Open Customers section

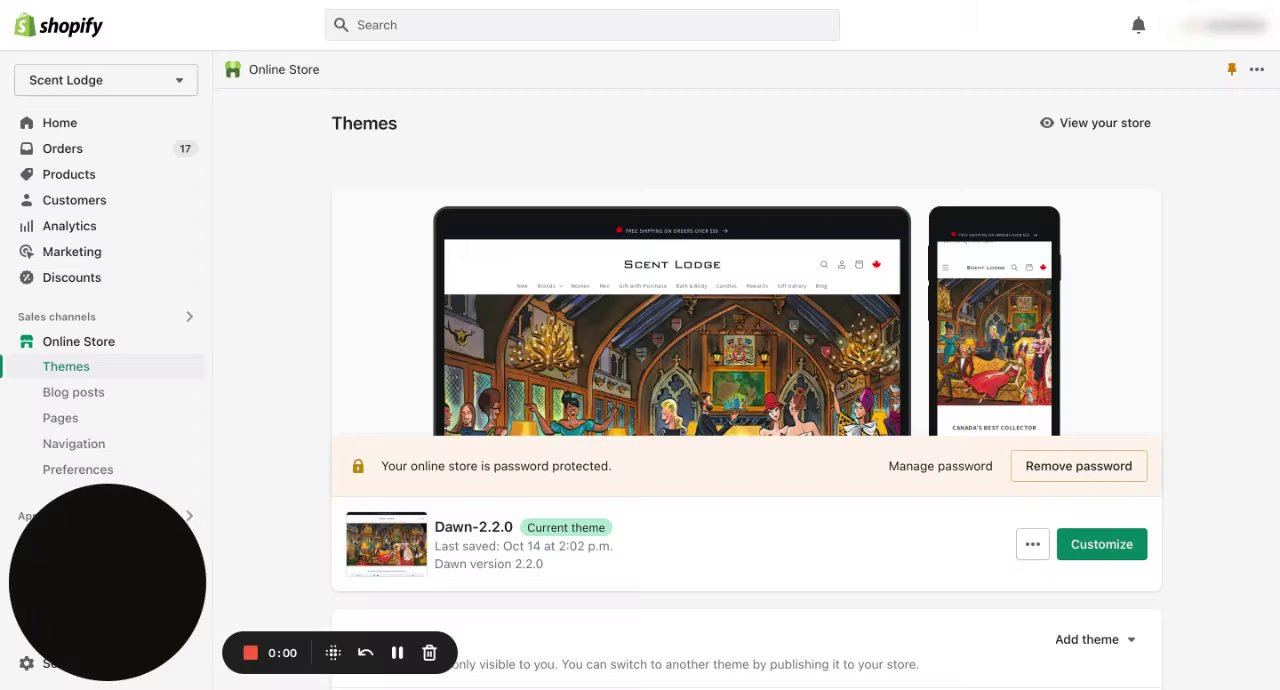pos(74,200)
